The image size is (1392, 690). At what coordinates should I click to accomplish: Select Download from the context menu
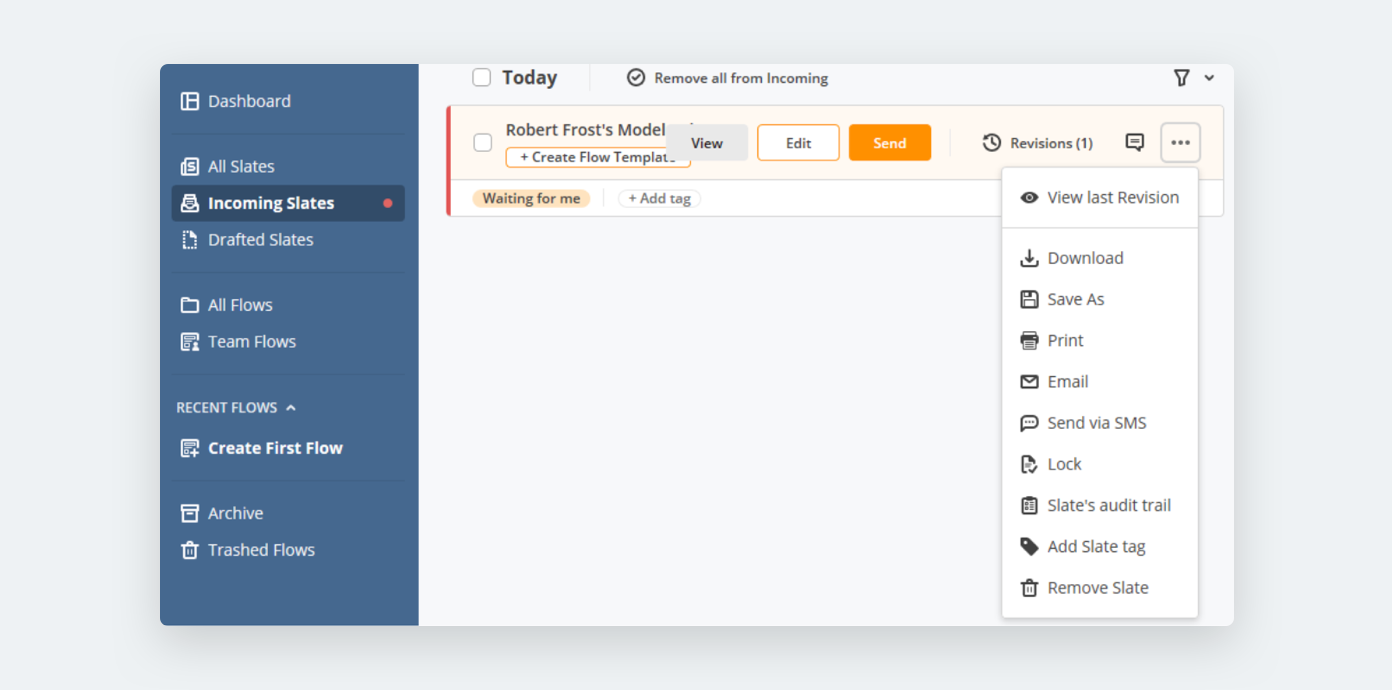pos(1085,258)
